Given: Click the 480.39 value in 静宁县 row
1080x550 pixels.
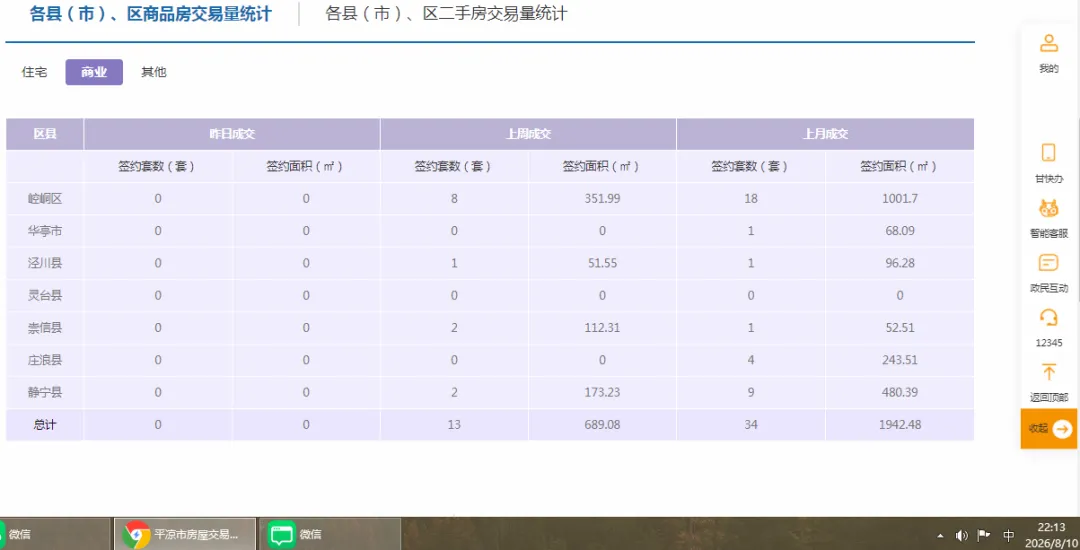Looking at the screenshot, I should [x=900, y=392].
